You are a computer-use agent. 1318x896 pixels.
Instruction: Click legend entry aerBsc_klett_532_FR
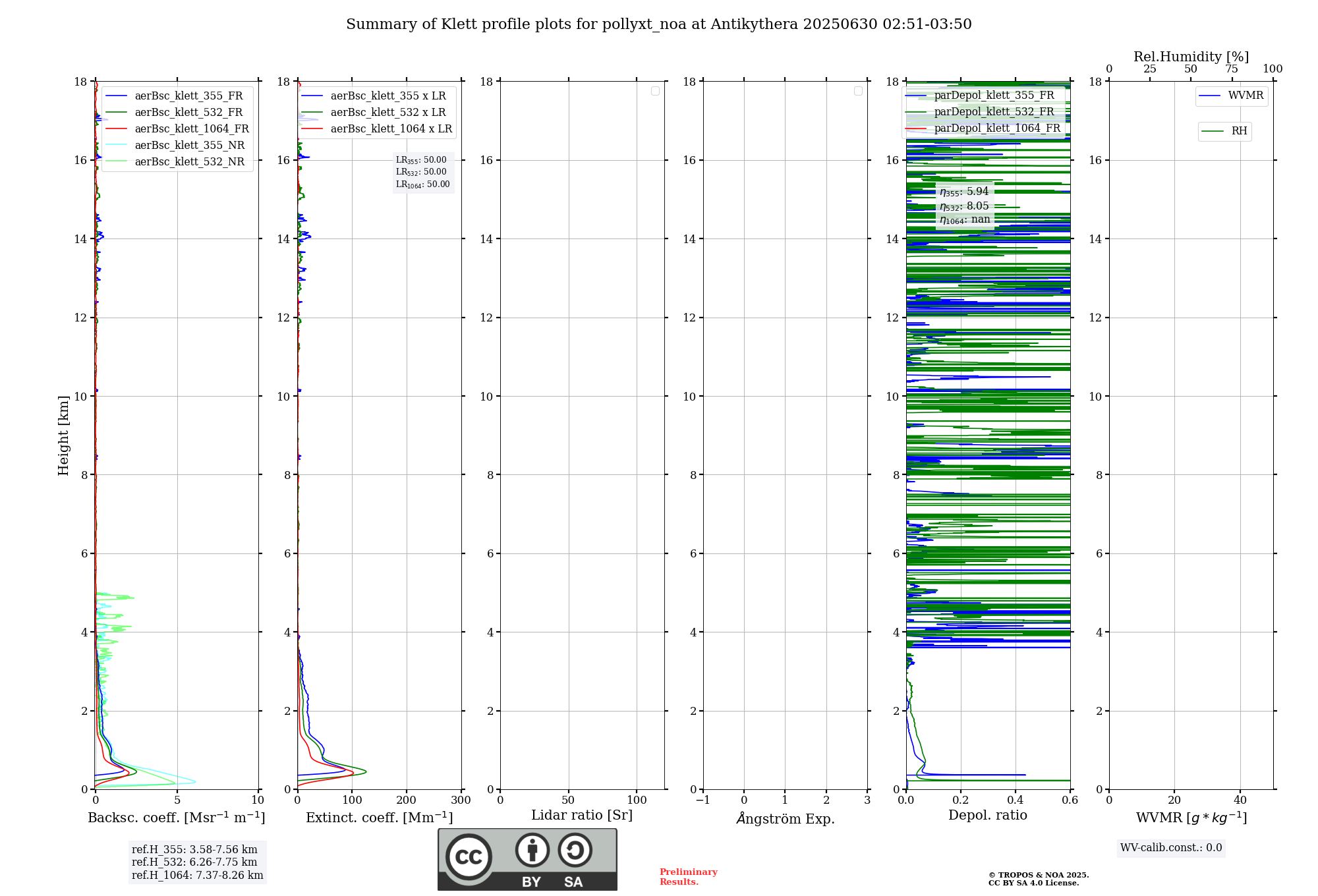[x=178, y=112]
